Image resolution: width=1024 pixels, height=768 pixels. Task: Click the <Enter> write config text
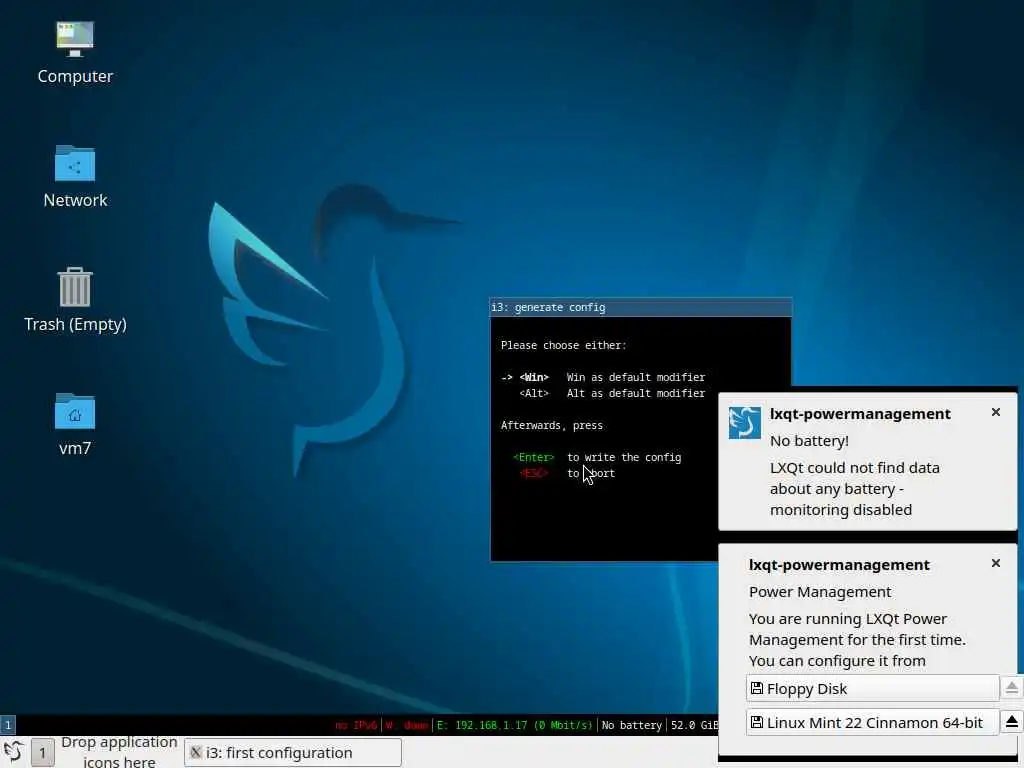tap(533, 457)
